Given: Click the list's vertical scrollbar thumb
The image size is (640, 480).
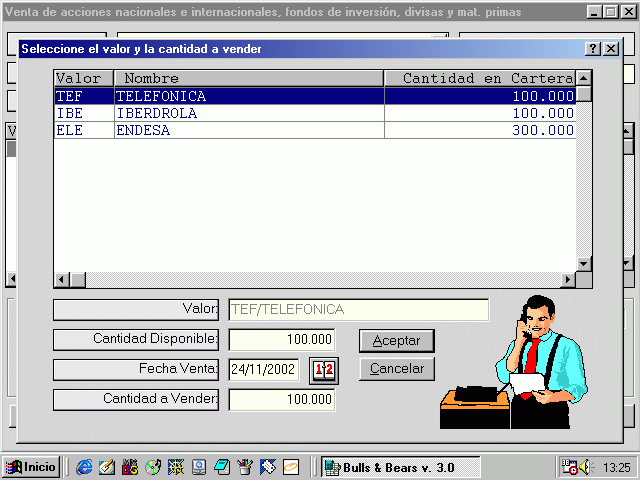Looking at the screenshot, I should coord(584,93).
